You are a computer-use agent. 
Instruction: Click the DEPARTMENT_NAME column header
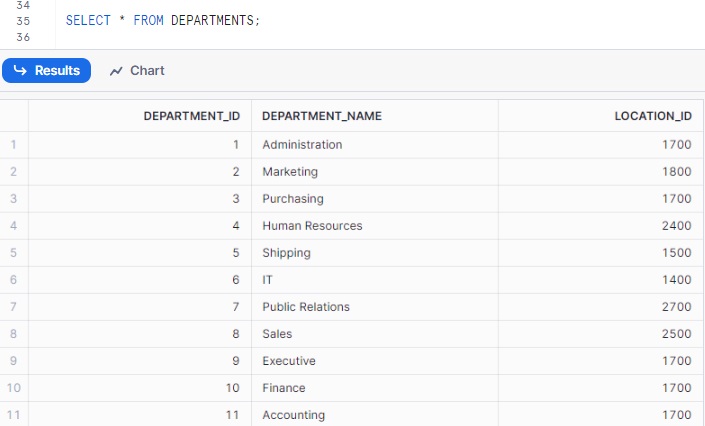pyautogui.click(x=321, y=116)
